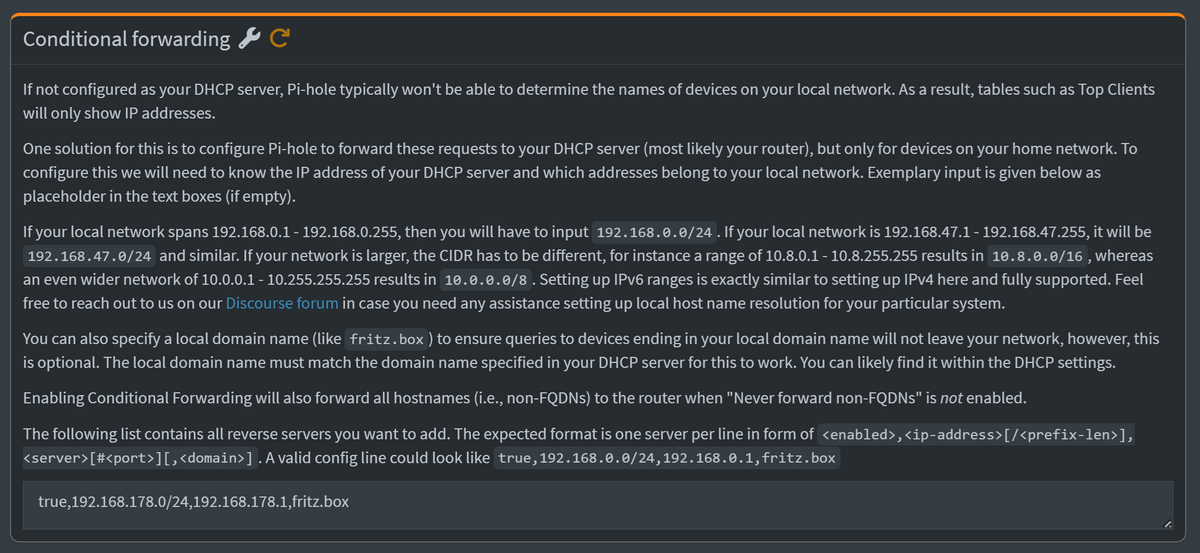Click the text area resize handle
This screenshot has width=1200, height=553.
[1166, 523]
